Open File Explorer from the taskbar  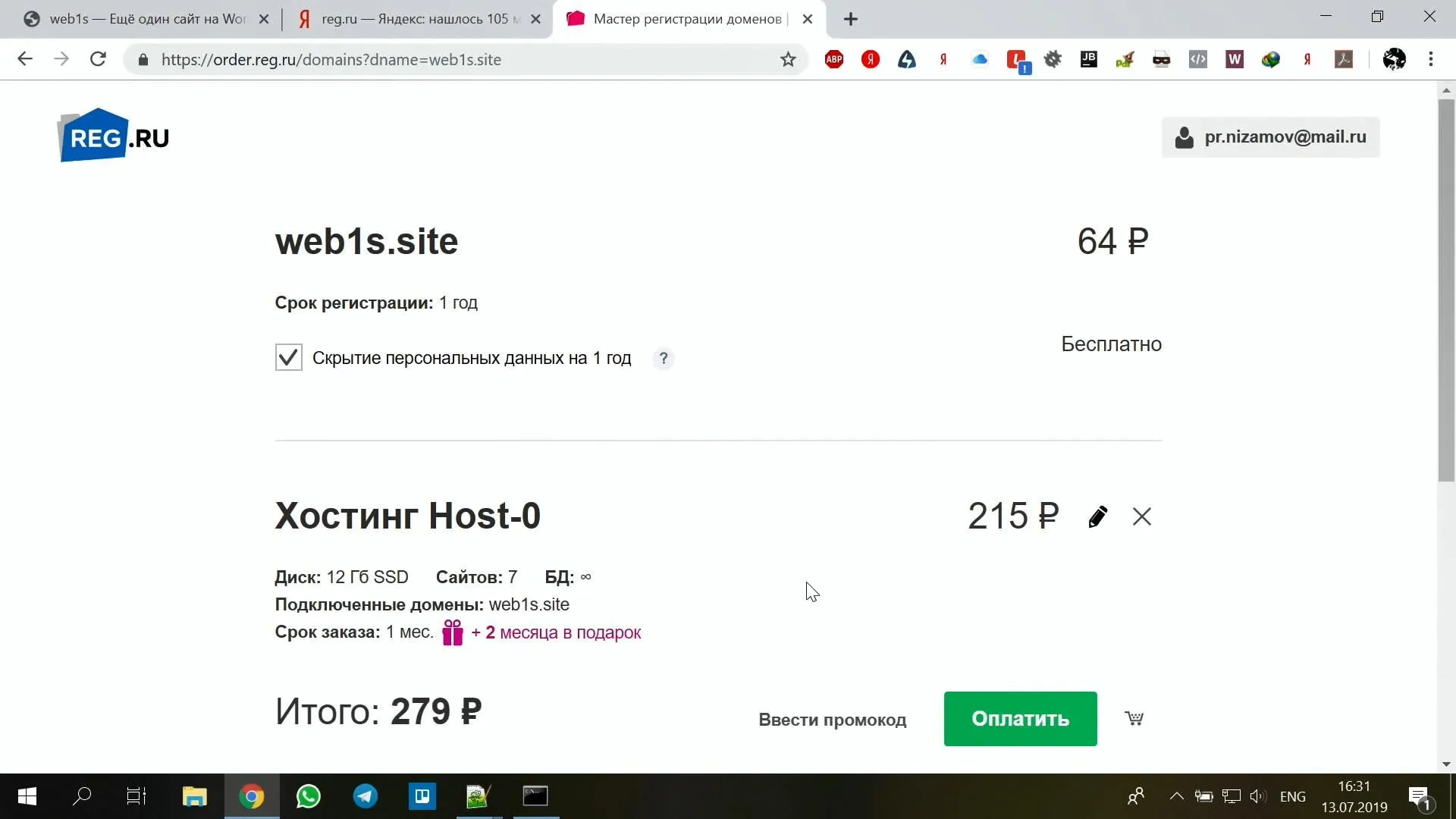pyautogui.click(x=195, y=796)
